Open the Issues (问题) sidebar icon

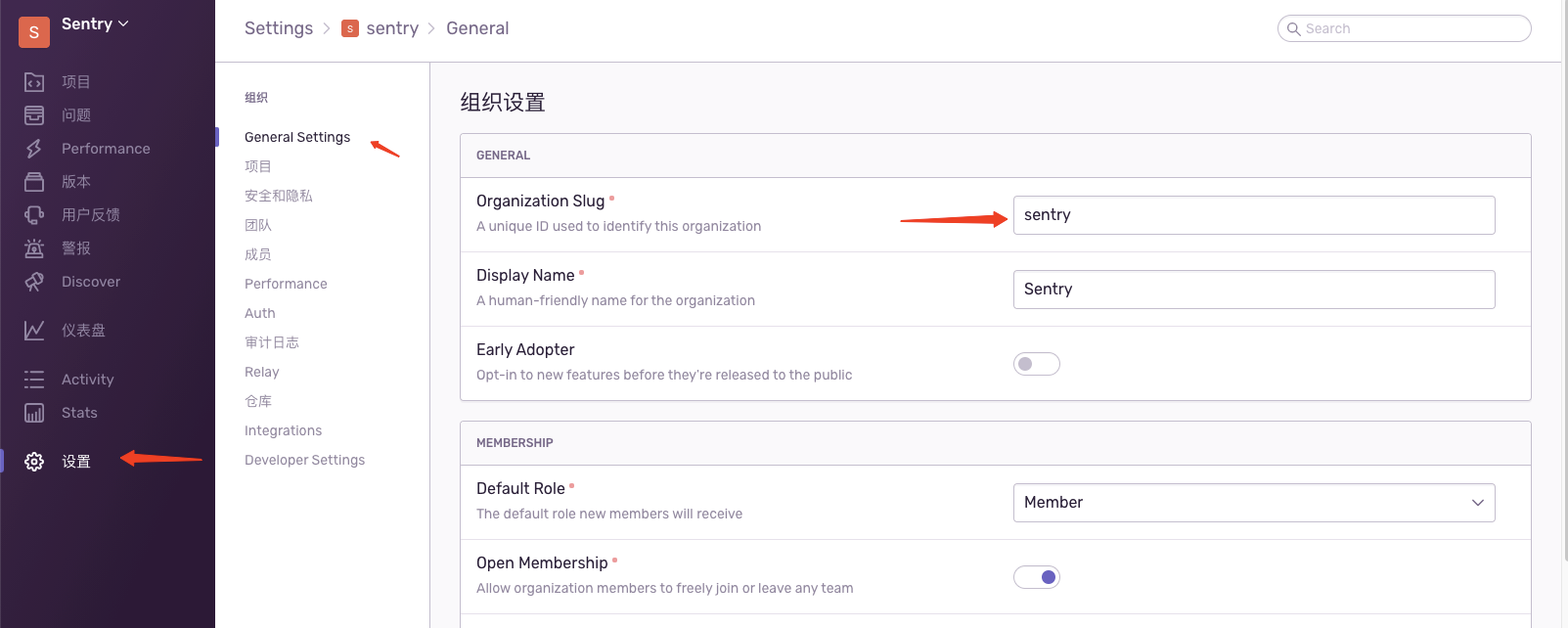pyautogui.click(x=34, y=115)
